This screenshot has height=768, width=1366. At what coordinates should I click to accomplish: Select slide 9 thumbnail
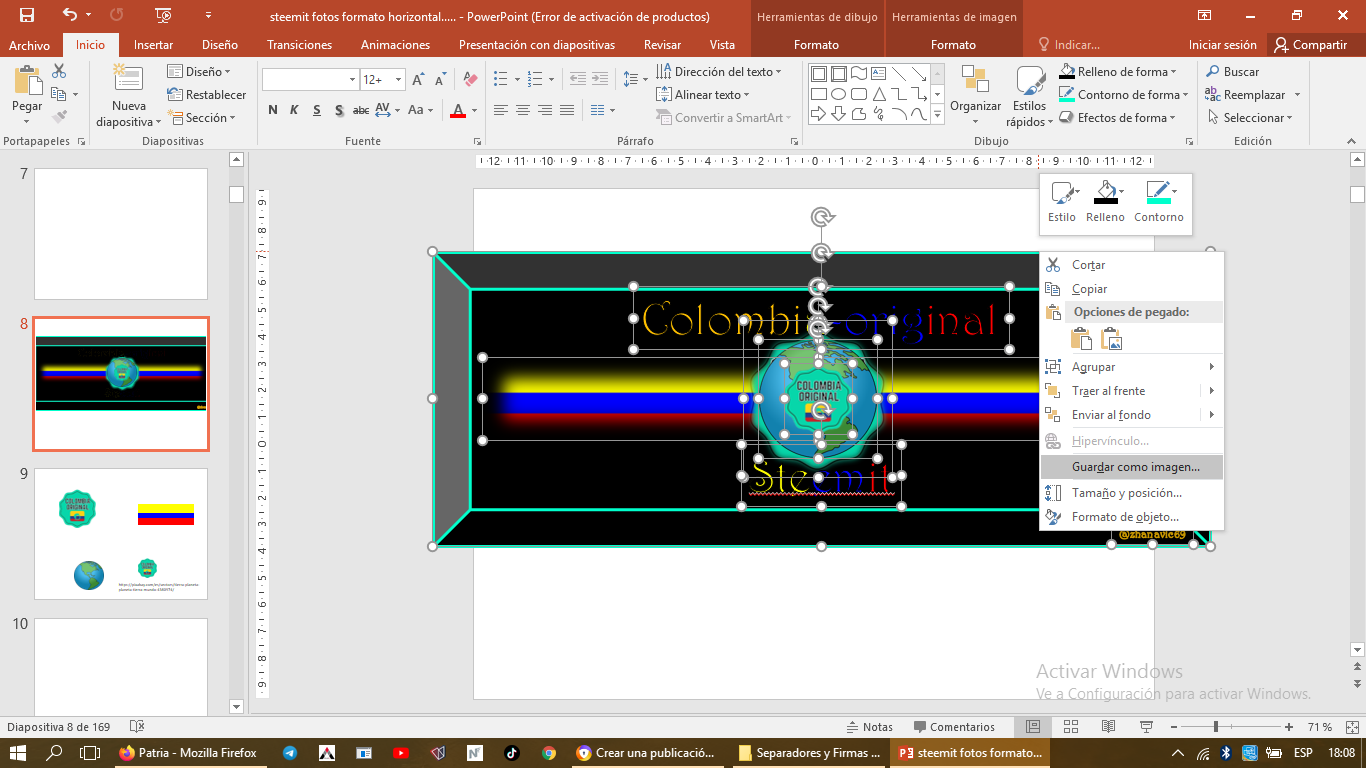tap(121, 534)
